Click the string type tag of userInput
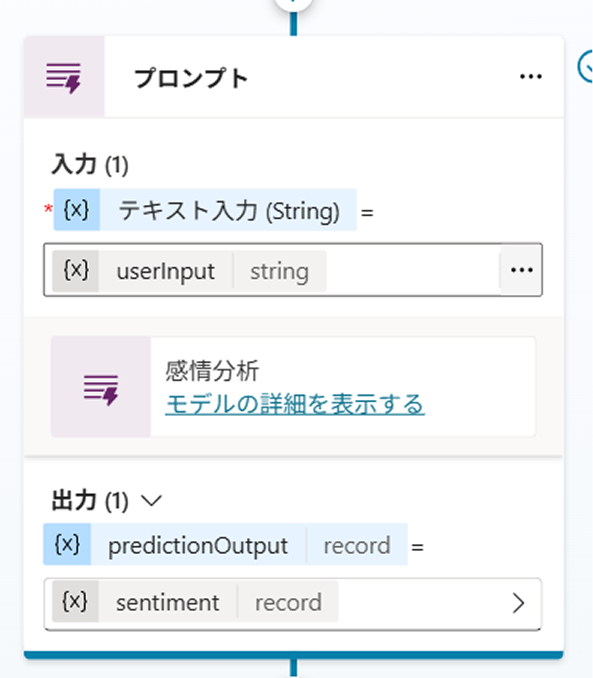The width and height of the screenshot is (593, 678). tap(279, 271)
